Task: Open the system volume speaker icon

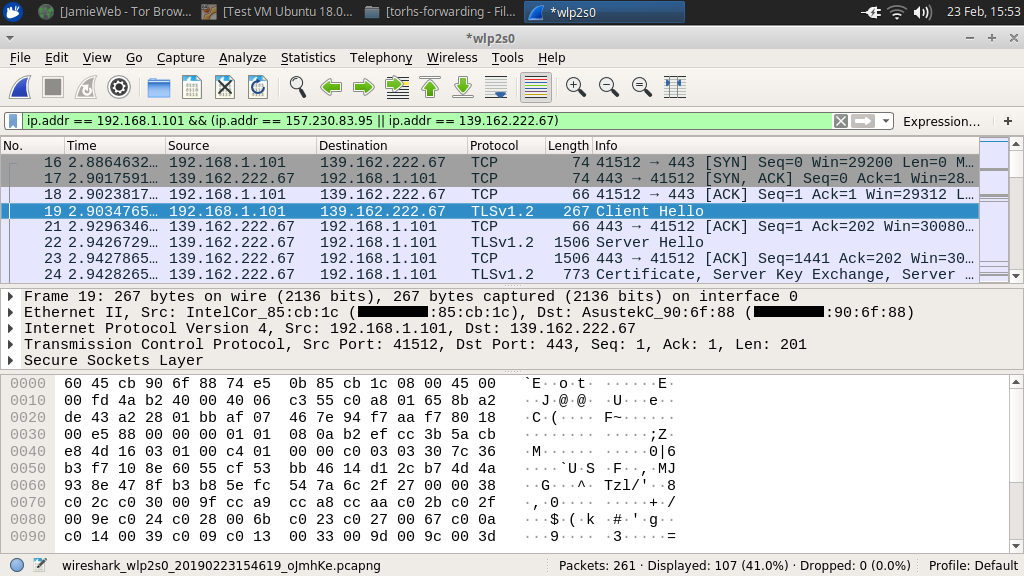Action: pos(922,12)
